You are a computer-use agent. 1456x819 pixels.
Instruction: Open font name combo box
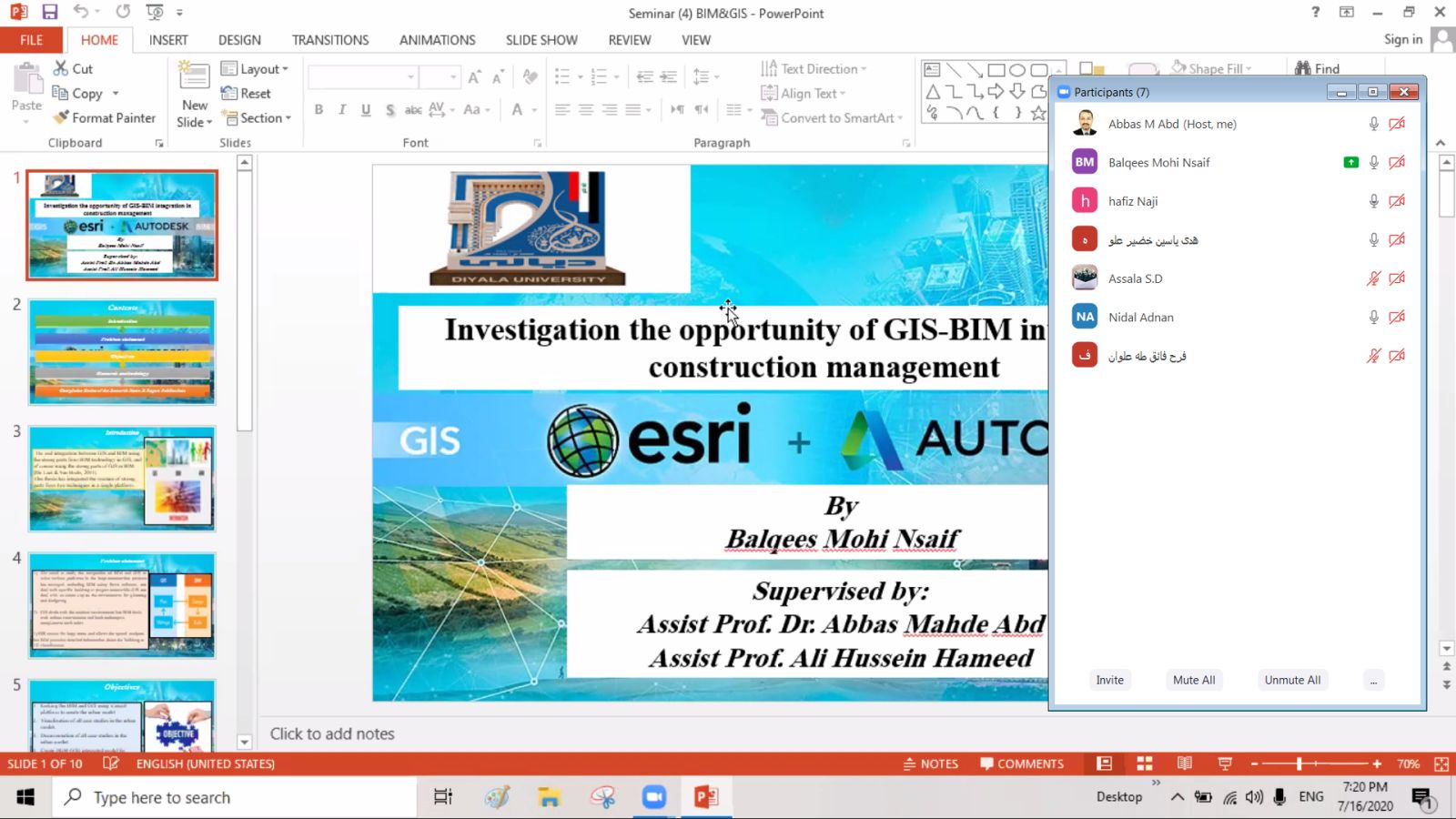tap(363, 77)
